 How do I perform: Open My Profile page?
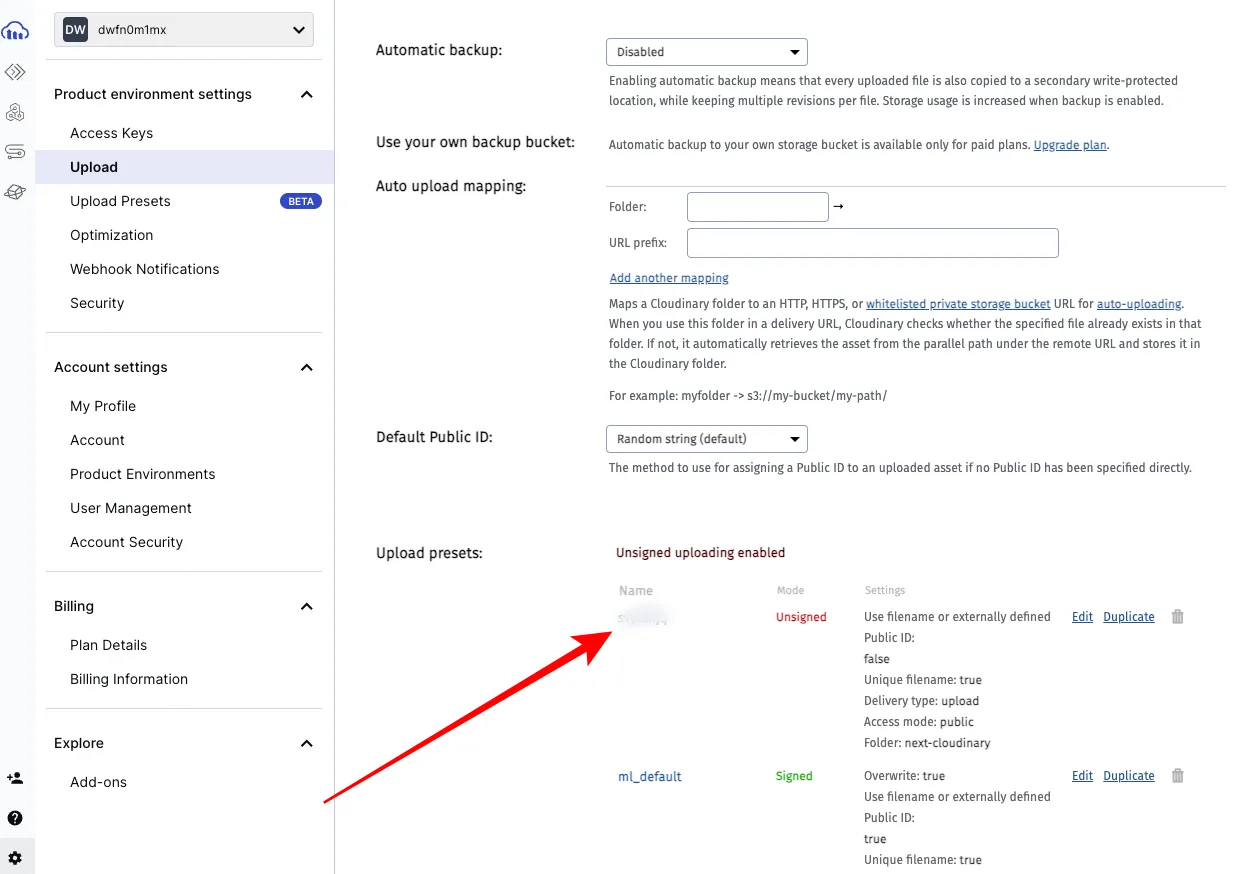pos(103,406)
